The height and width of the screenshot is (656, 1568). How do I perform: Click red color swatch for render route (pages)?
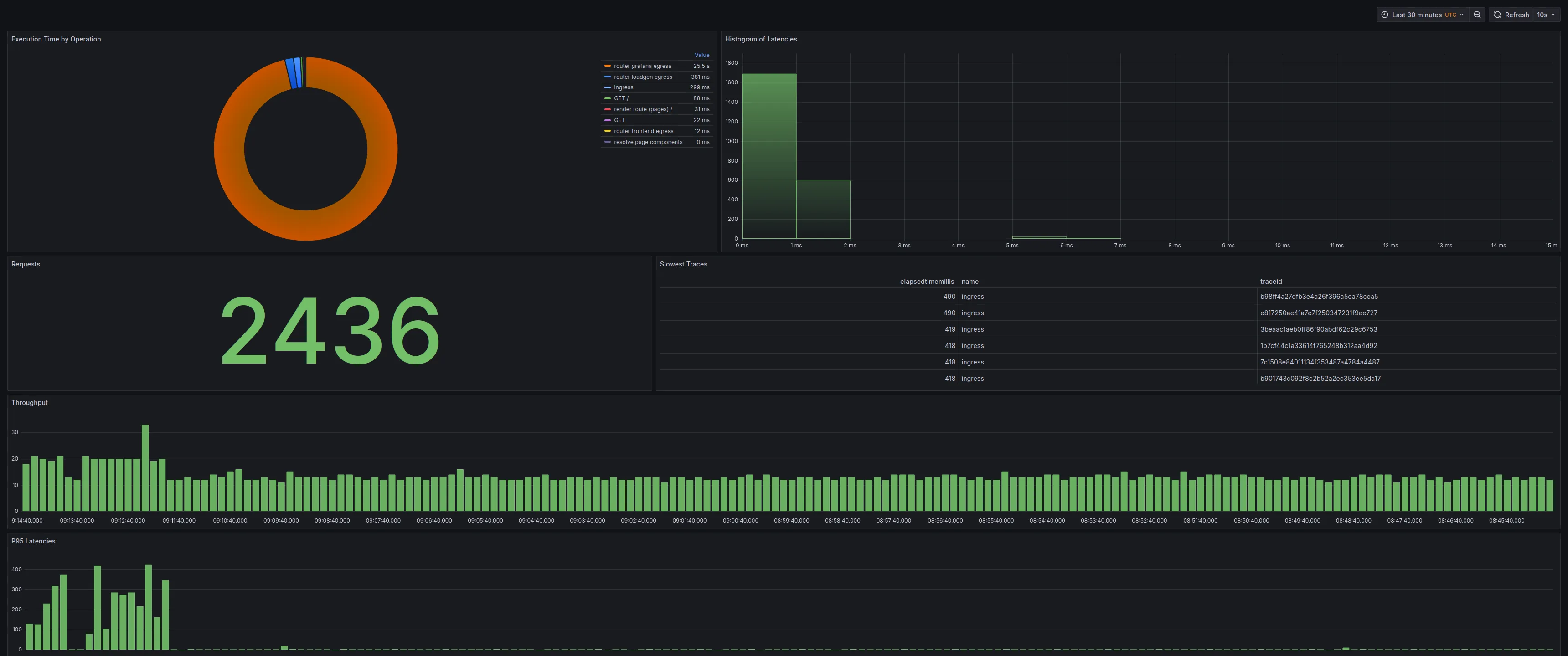point(608,109)
